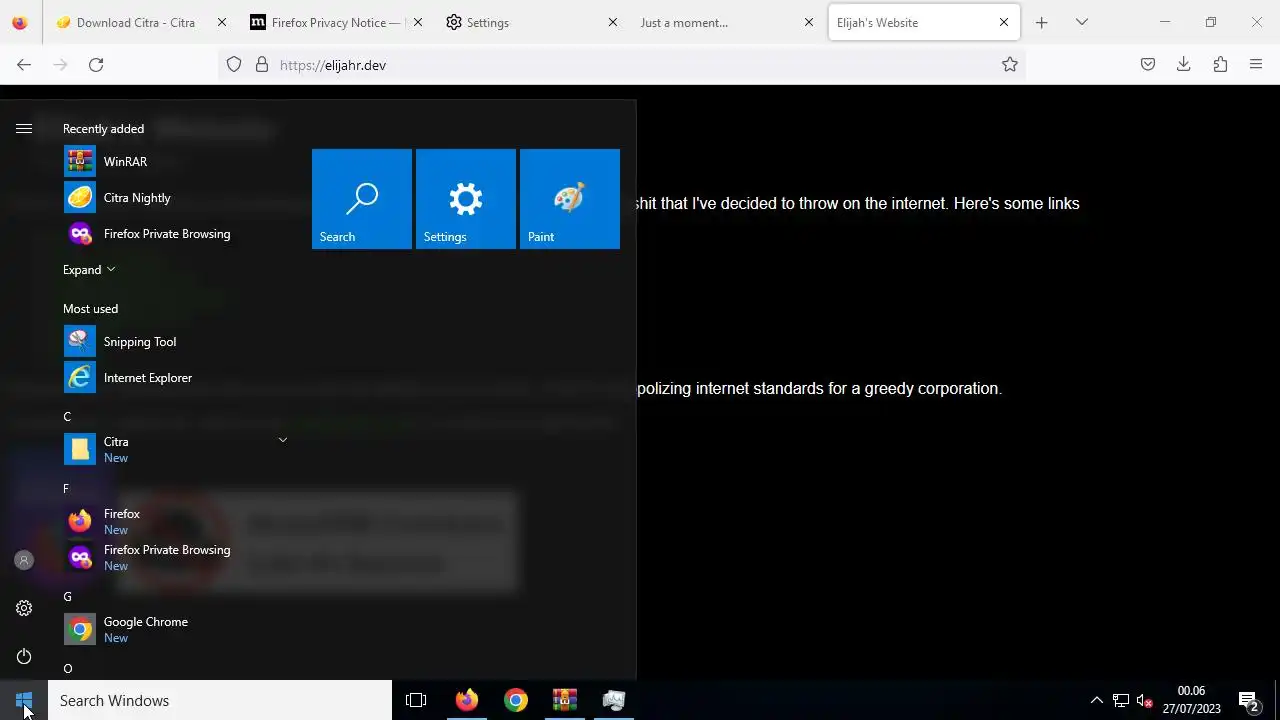Image resolution: width=1280 pixels, height=720 pixels.
Task: Open Task View on the taskbar
Action: click(416, 700)
